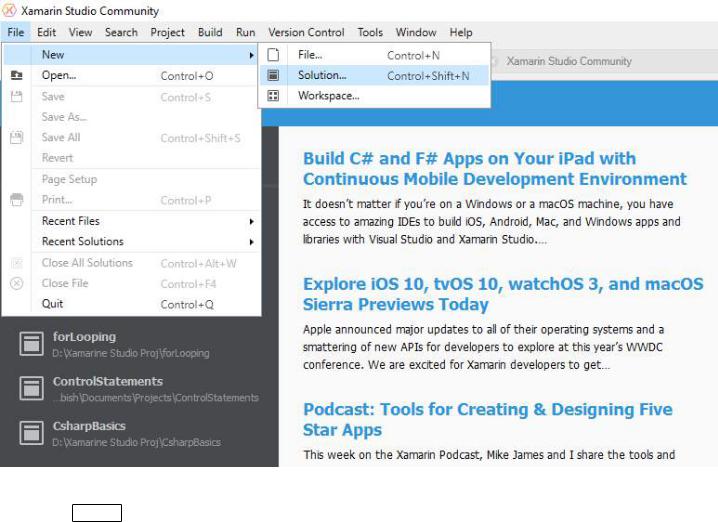Choose Workspace... from the New submenu
The image size is (718, 522).
point(375,96)
